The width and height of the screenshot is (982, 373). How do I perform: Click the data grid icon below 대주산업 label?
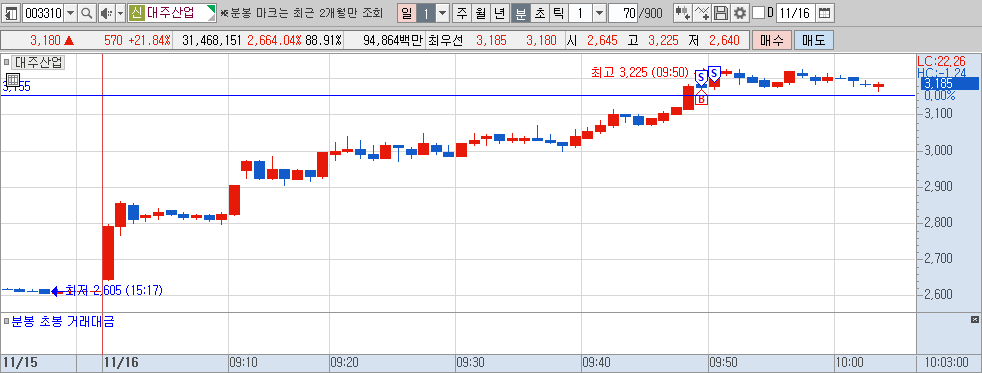click(x=12, y=80)
